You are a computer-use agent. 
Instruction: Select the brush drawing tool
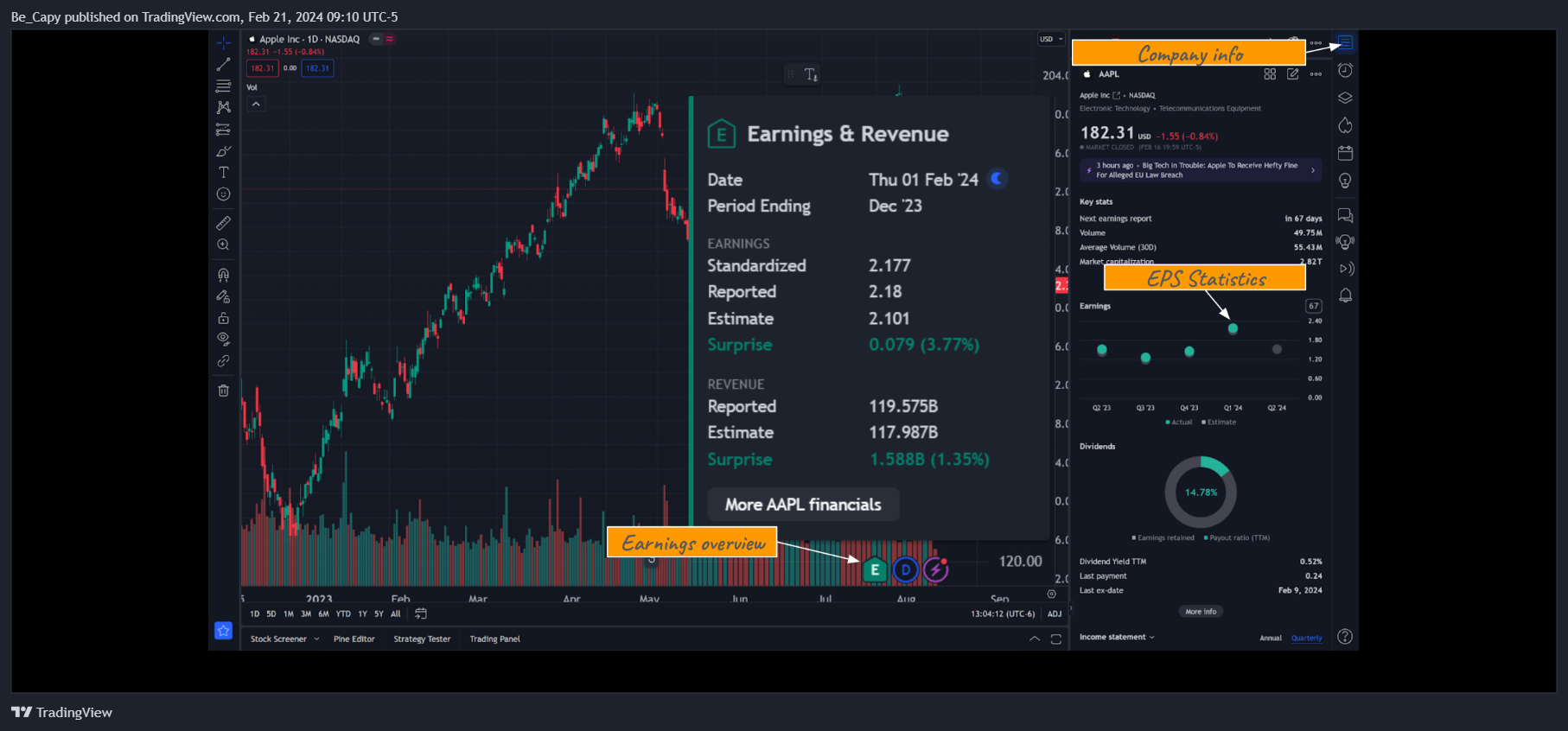point(223,151)
